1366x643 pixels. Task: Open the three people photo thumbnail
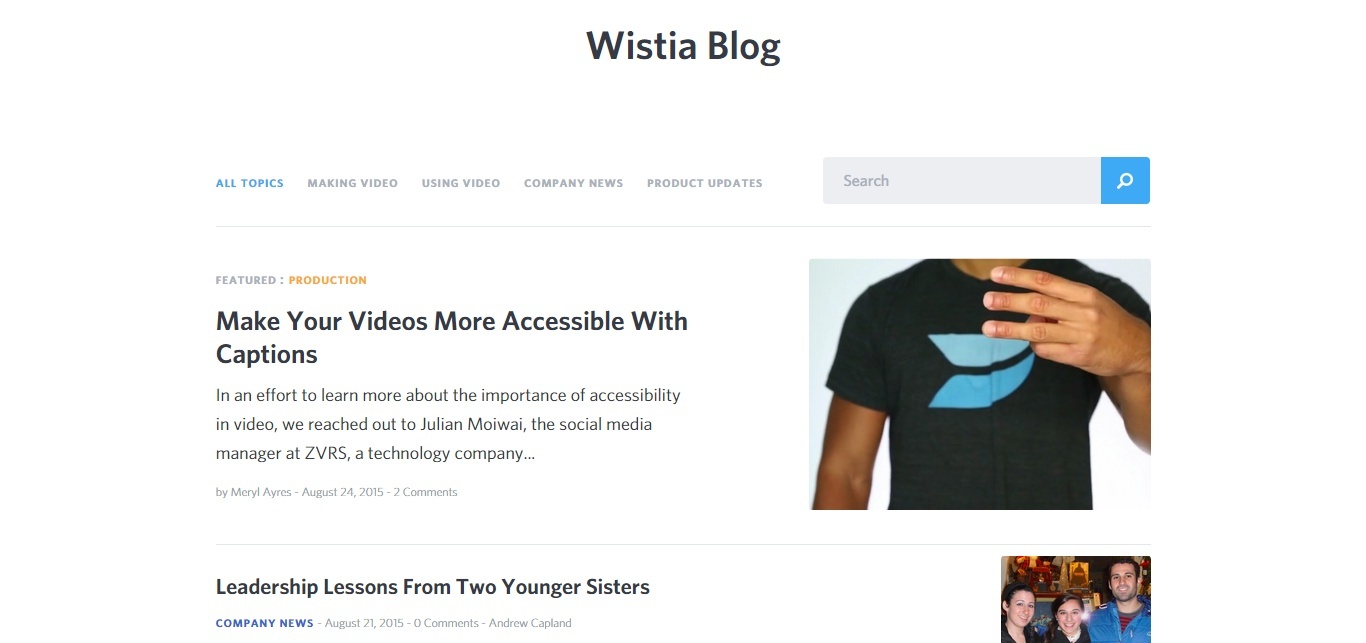(1076, 599)
